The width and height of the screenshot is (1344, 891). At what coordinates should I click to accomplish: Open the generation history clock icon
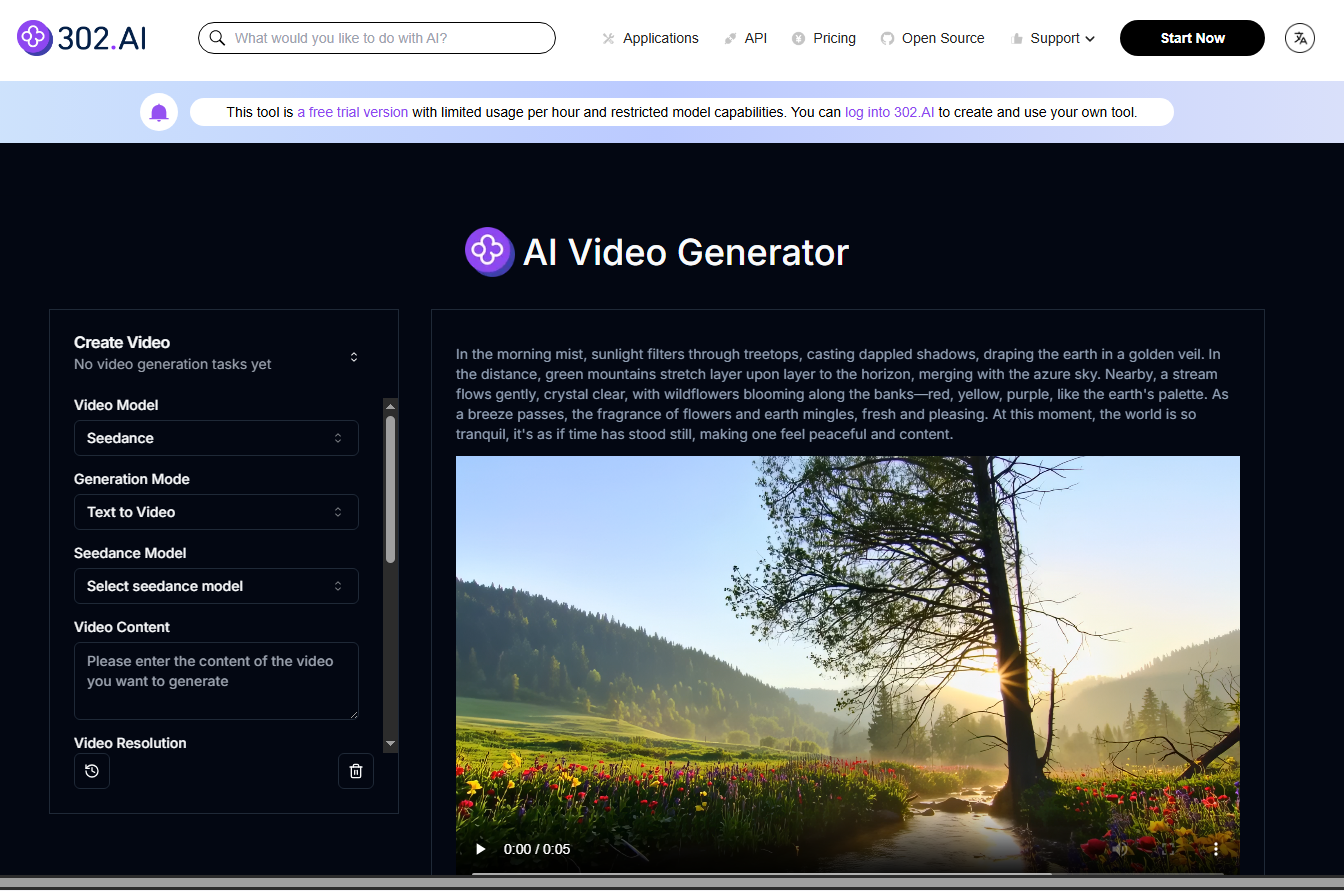[x=92, y=771]
